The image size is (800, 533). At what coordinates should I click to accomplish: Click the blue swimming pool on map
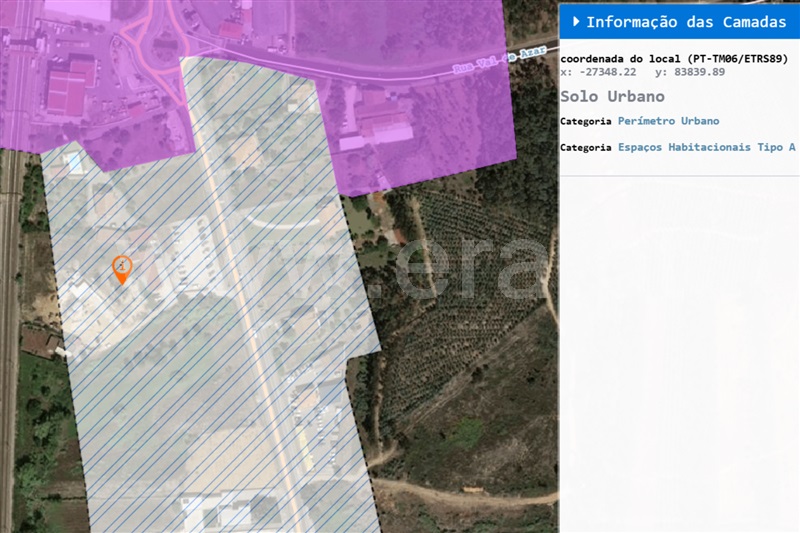(74, 162)
